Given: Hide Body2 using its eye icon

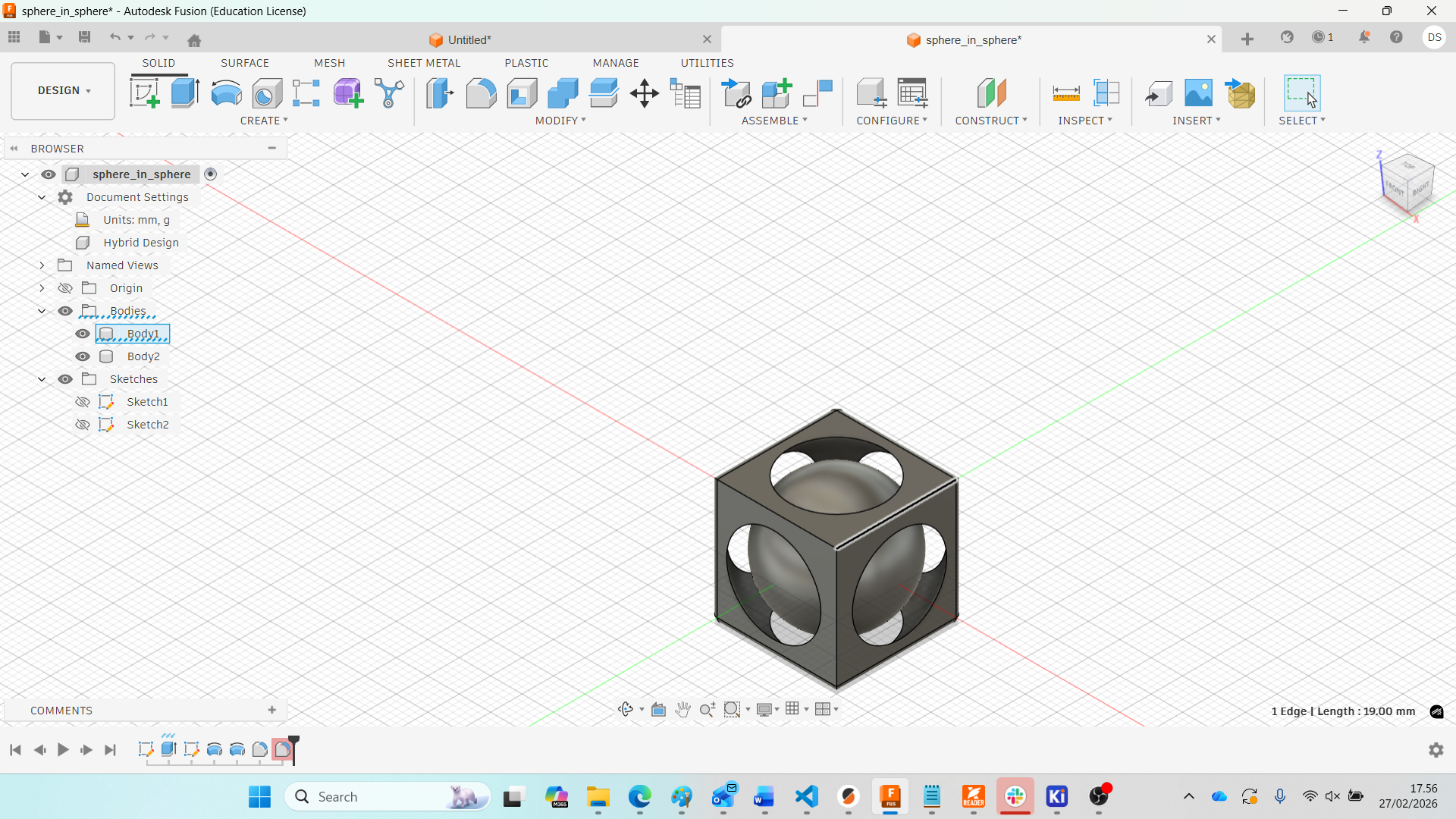Looking at the screenshot, I should coord(83,356).
